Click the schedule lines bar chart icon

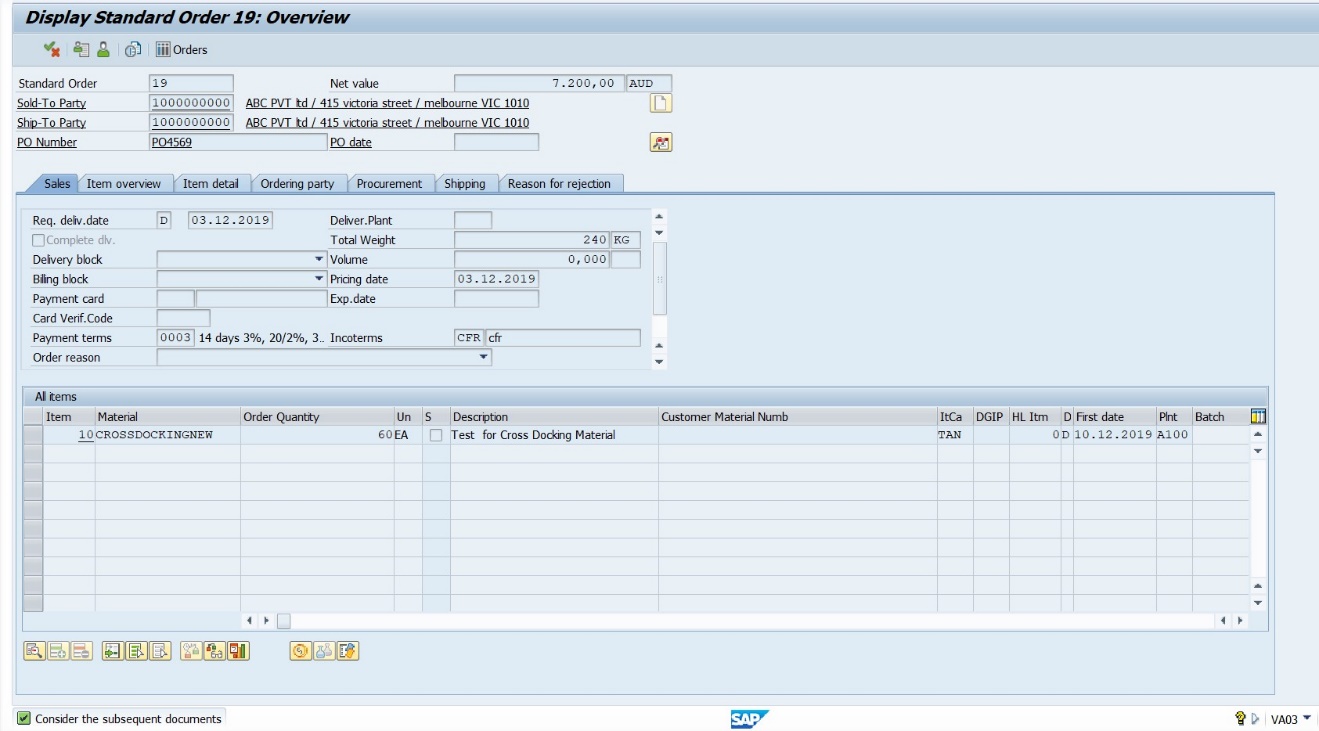point(239,651)
